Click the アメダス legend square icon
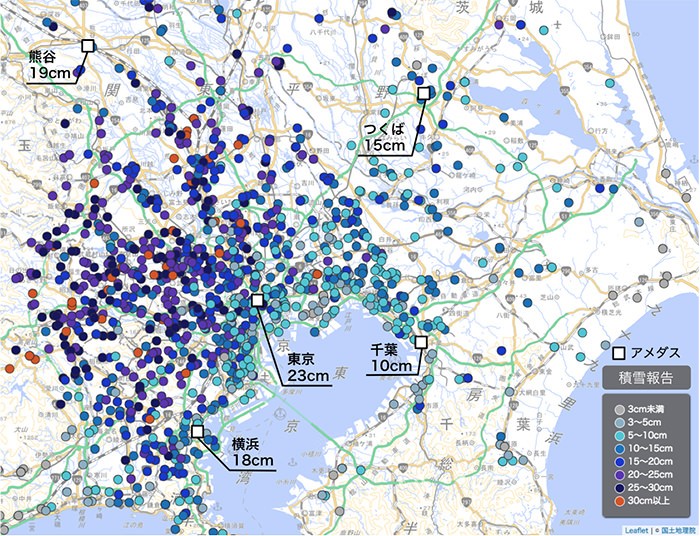 [619, 352]
